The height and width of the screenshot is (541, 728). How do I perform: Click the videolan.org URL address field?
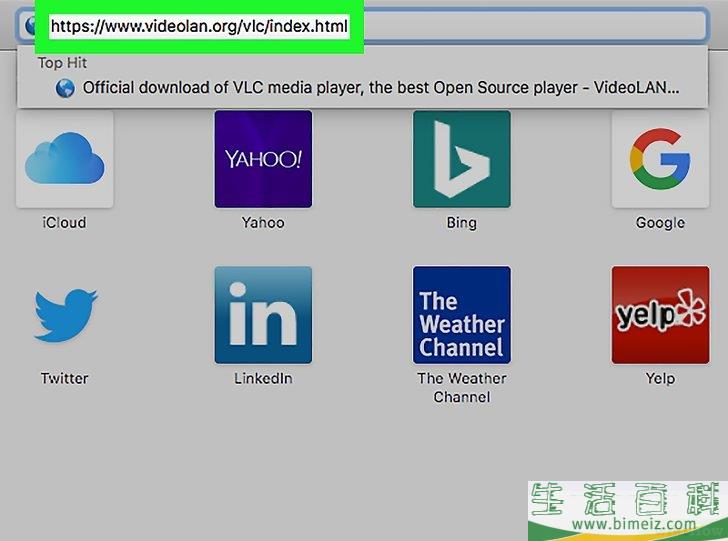(200, 26)
